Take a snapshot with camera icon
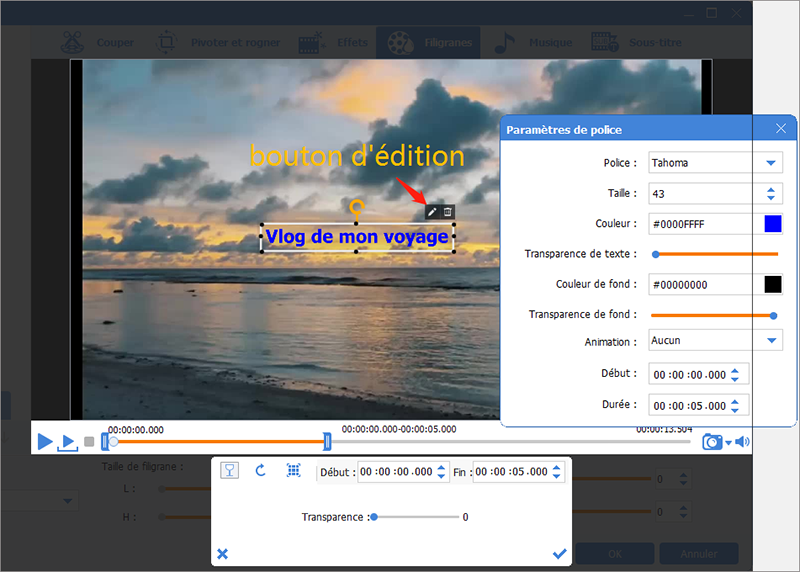The image size is (800, 572). [712, 442]
